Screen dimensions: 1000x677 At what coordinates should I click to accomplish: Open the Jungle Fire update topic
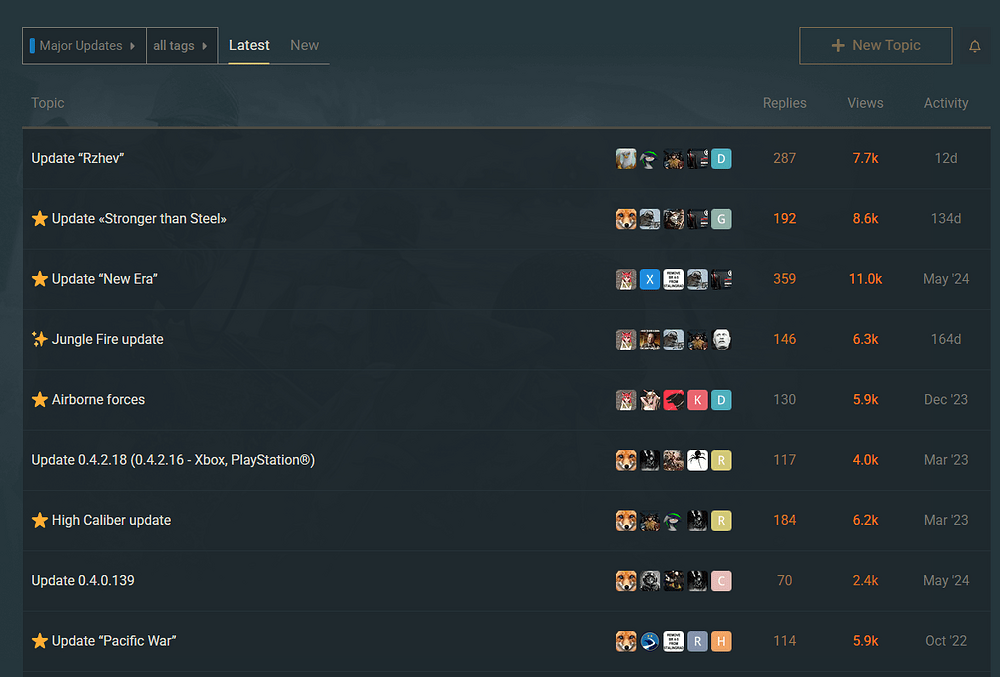(107, 339)
